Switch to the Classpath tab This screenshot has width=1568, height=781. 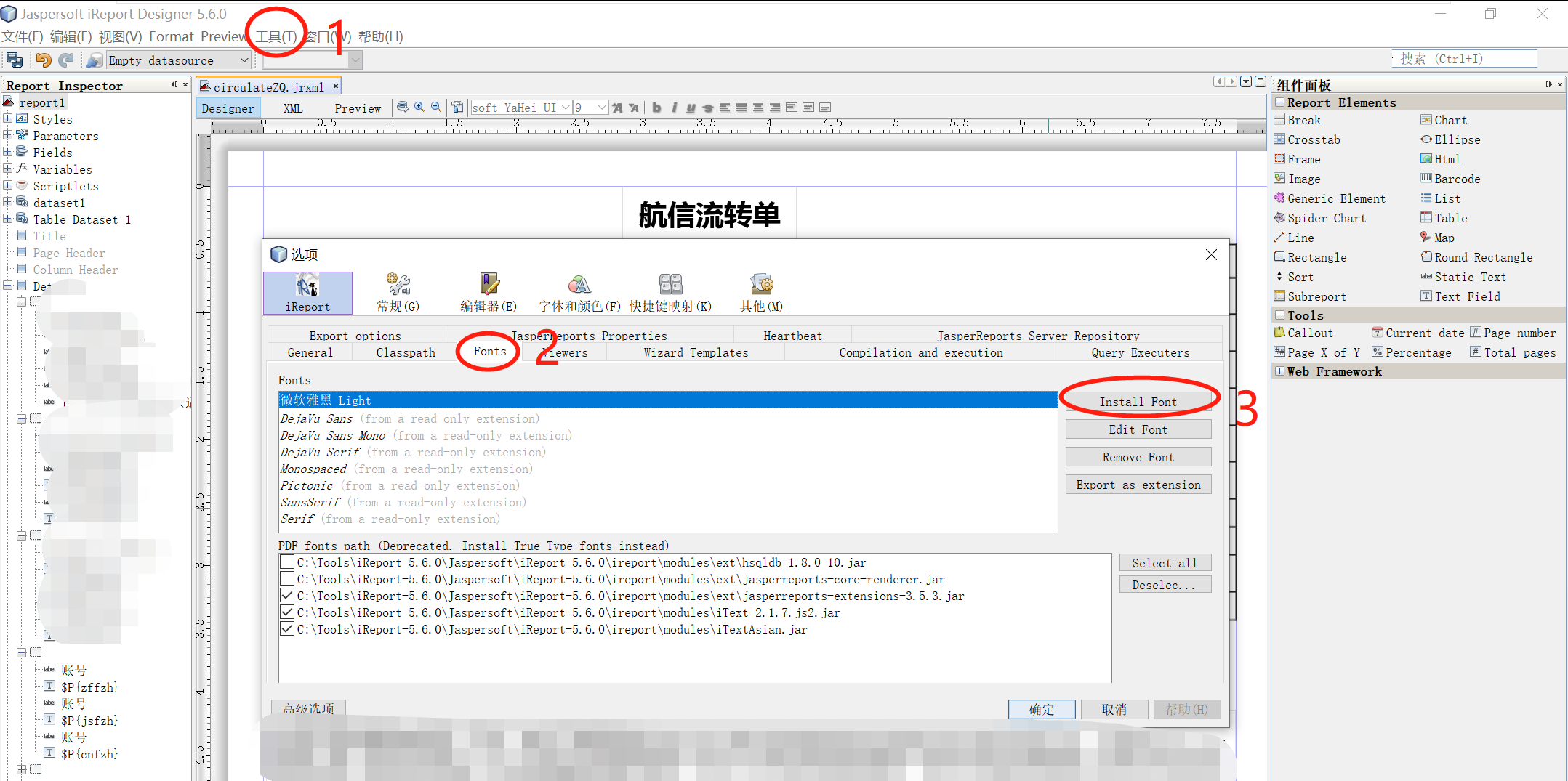tap(406, 352)
